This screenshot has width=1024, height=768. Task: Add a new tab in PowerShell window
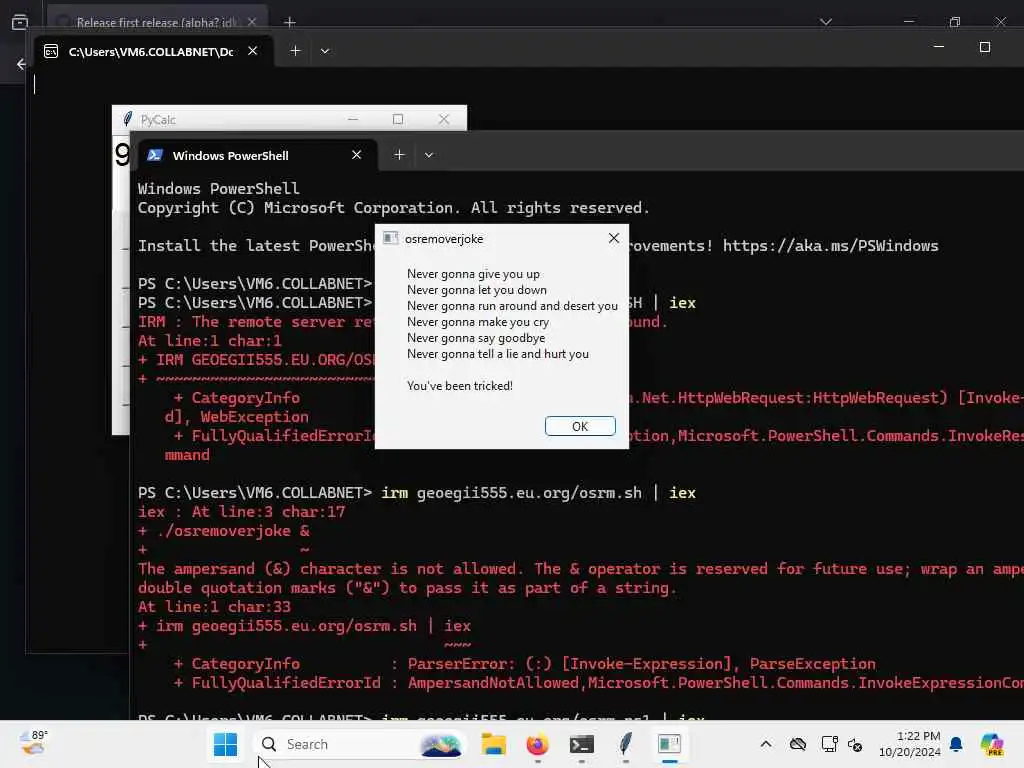[x=399, y=155]
